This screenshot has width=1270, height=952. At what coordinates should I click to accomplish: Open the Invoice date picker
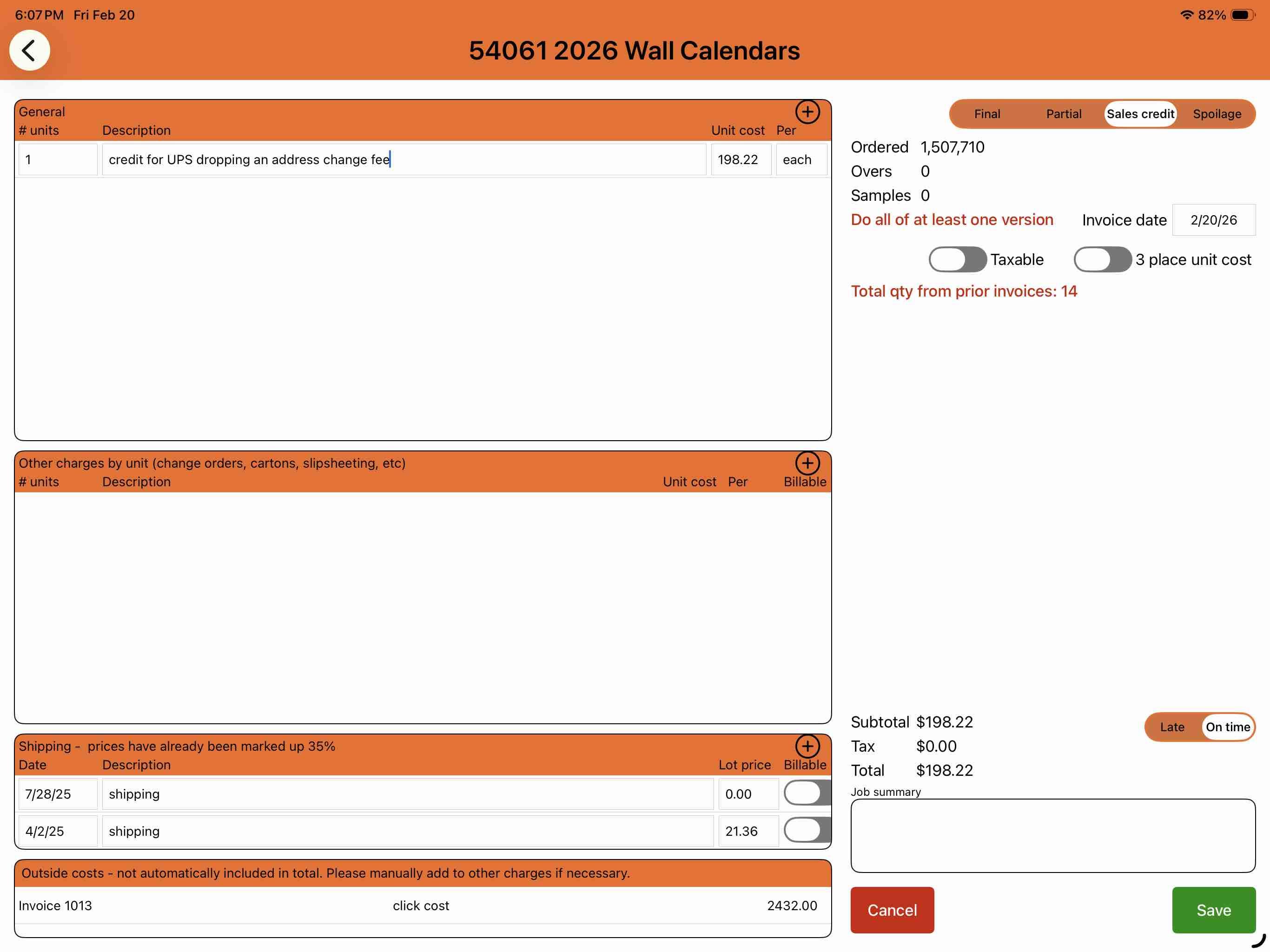tap(1213, 220)
